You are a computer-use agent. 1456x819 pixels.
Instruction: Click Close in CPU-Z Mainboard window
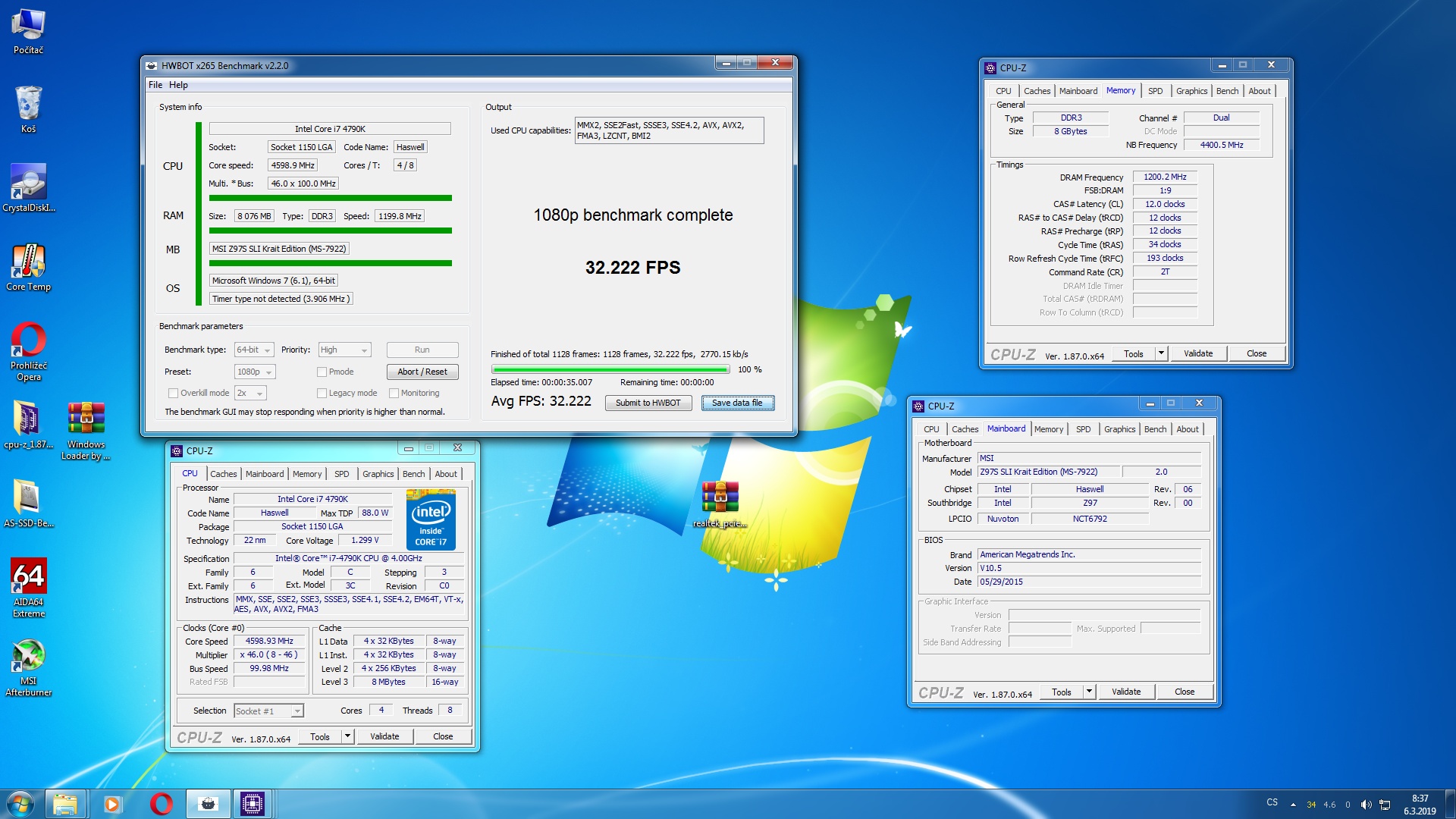click(x=1185, y=692)
